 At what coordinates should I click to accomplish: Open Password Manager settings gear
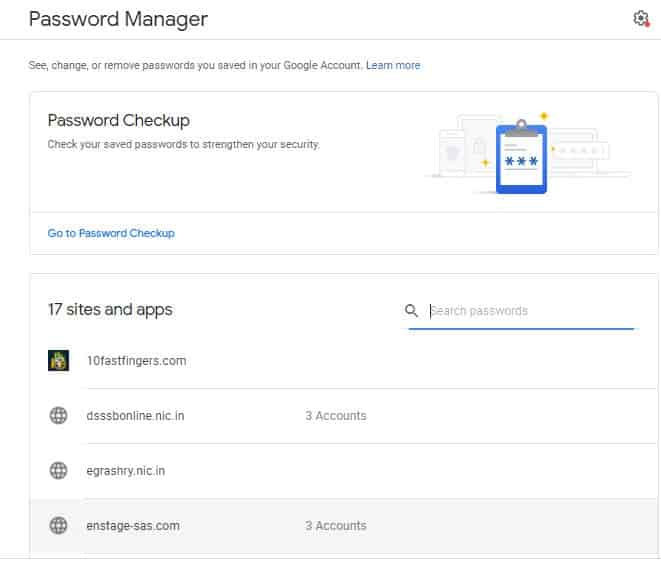[x=641, y=19]
